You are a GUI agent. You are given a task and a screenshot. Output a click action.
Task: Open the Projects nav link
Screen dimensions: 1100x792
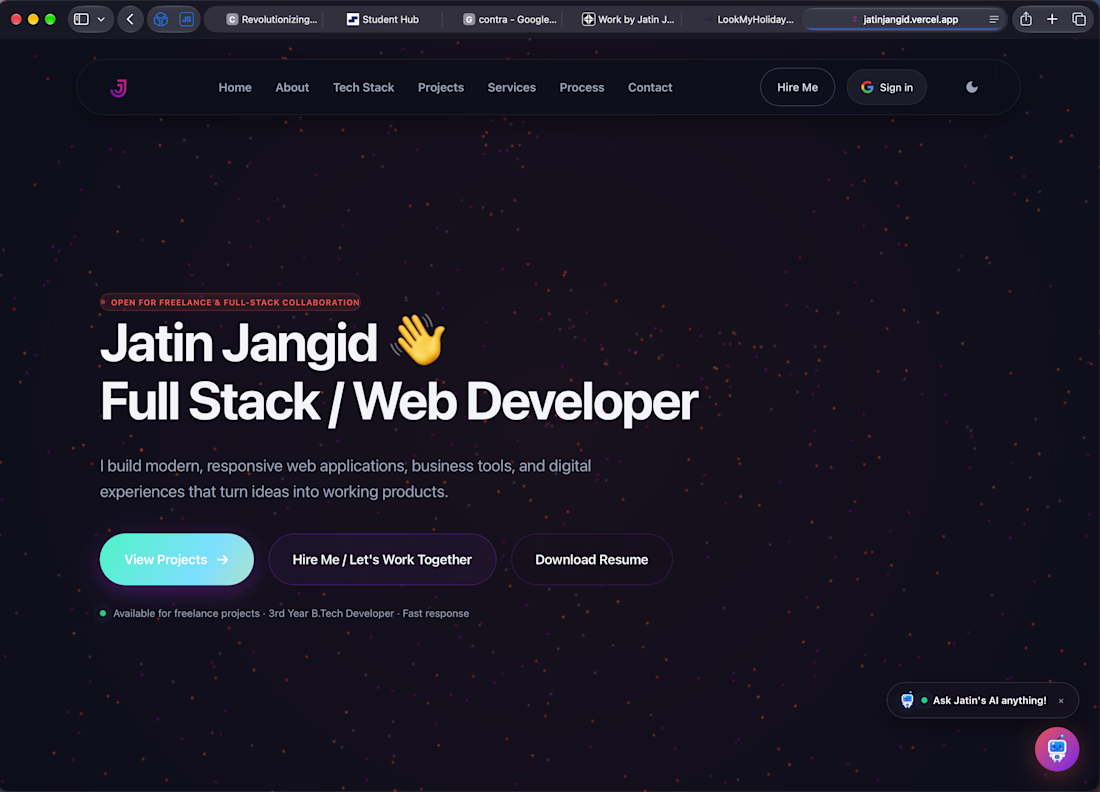click(x=441, y=88)
